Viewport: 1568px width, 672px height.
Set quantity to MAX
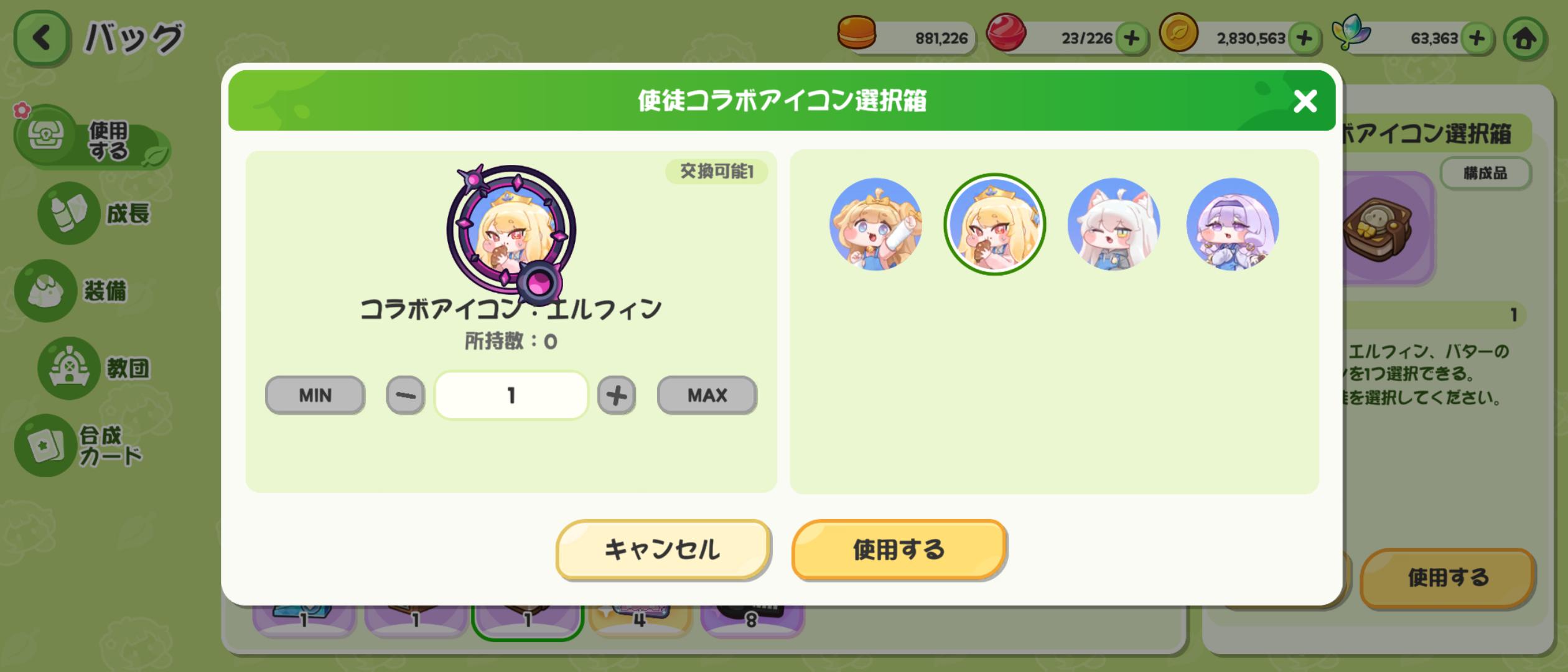[707, 395]
